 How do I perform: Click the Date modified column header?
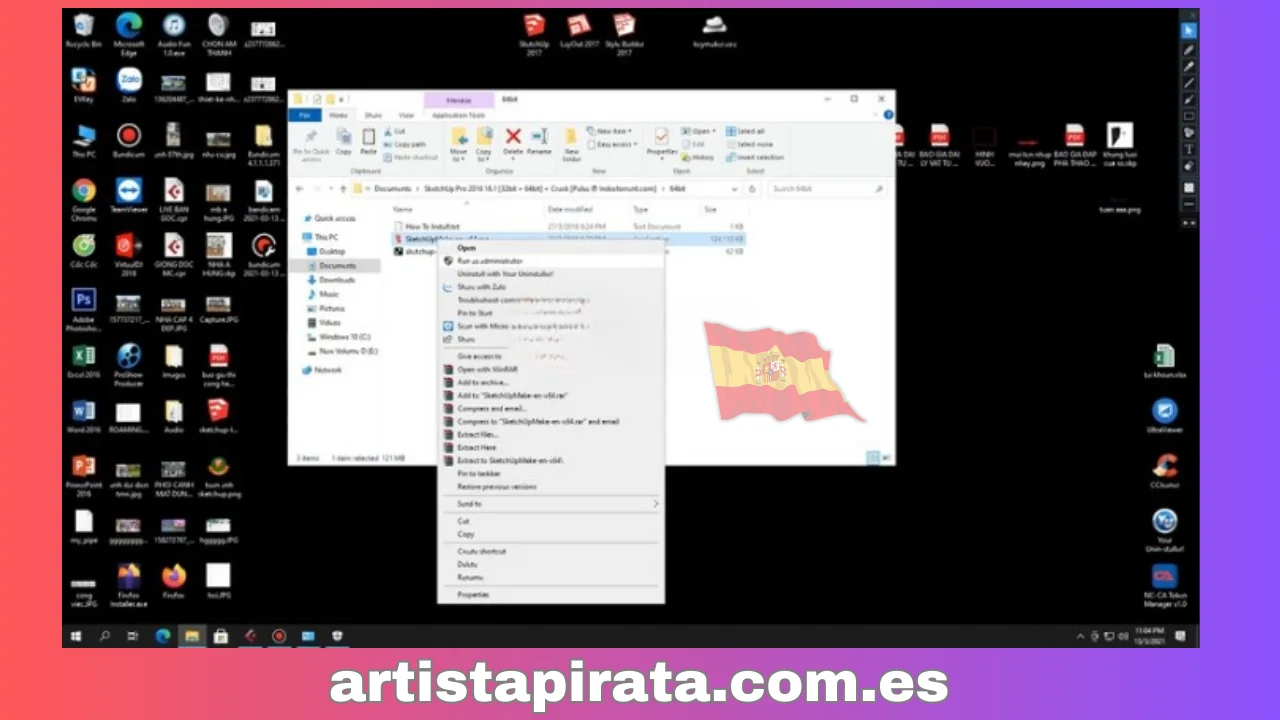pyautogui.click(x=569, y=210)
